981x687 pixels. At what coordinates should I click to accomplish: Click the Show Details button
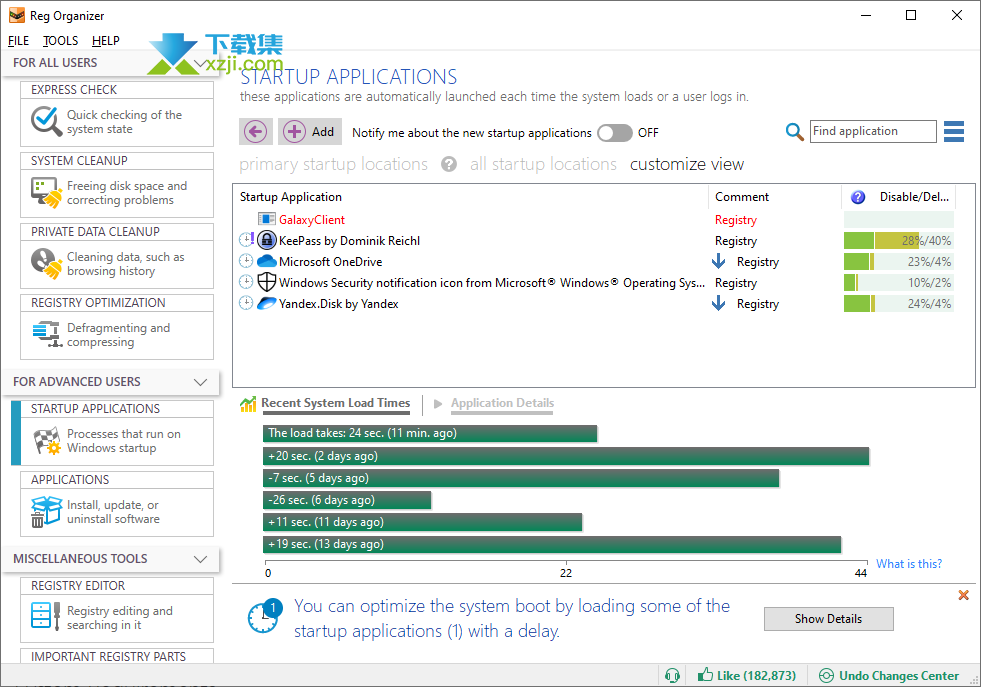(x=828, y=619)
